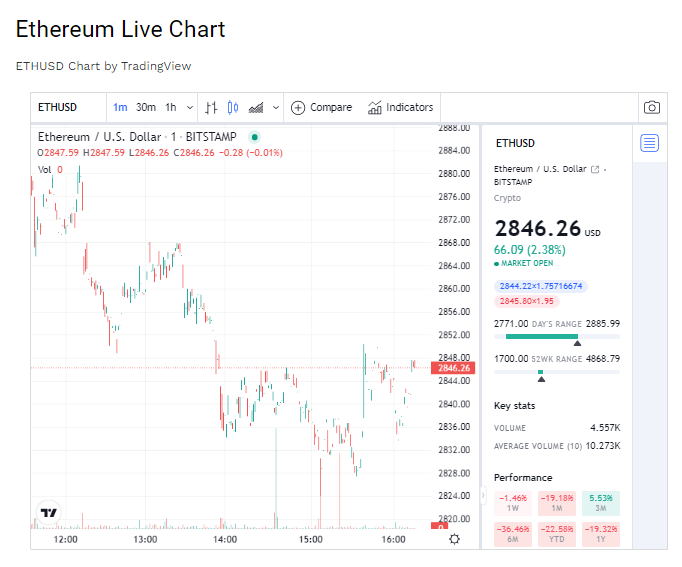The image size is (682, 567).
Task: Open the ETHUSD external link icon
Action: pyautogui.click(x=595, y=169)
